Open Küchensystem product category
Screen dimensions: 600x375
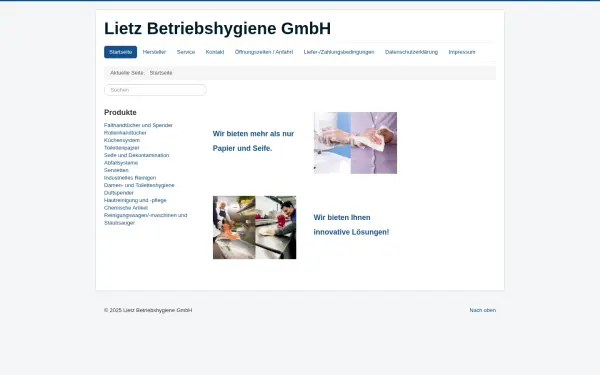point(122,140)
